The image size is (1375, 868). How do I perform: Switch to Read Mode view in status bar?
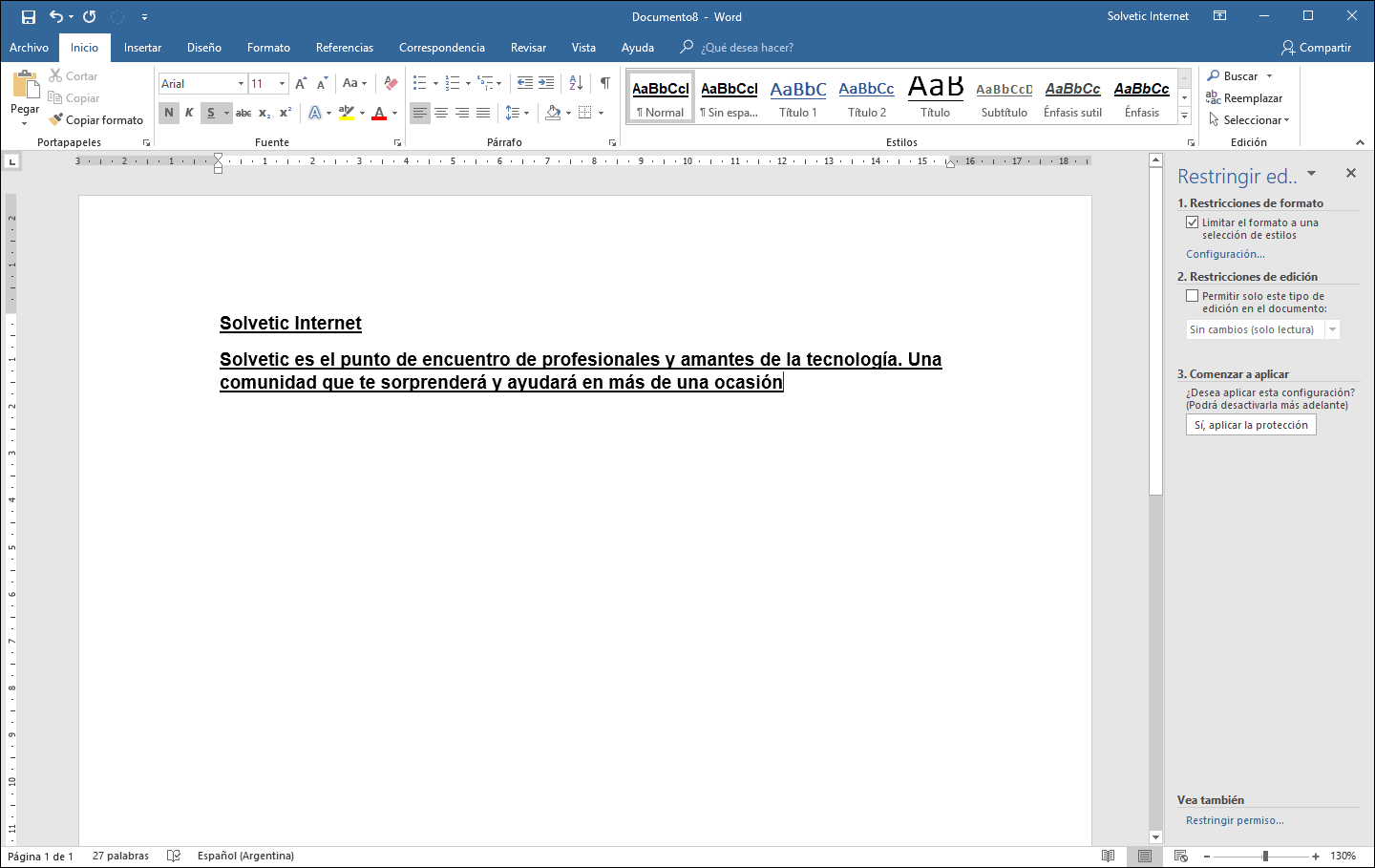tap(1108, 857)
